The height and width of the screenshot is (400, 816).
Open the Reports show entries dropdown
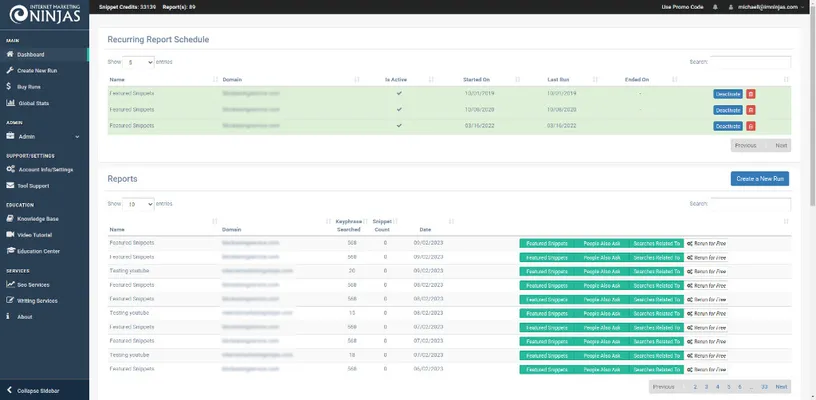138,203
